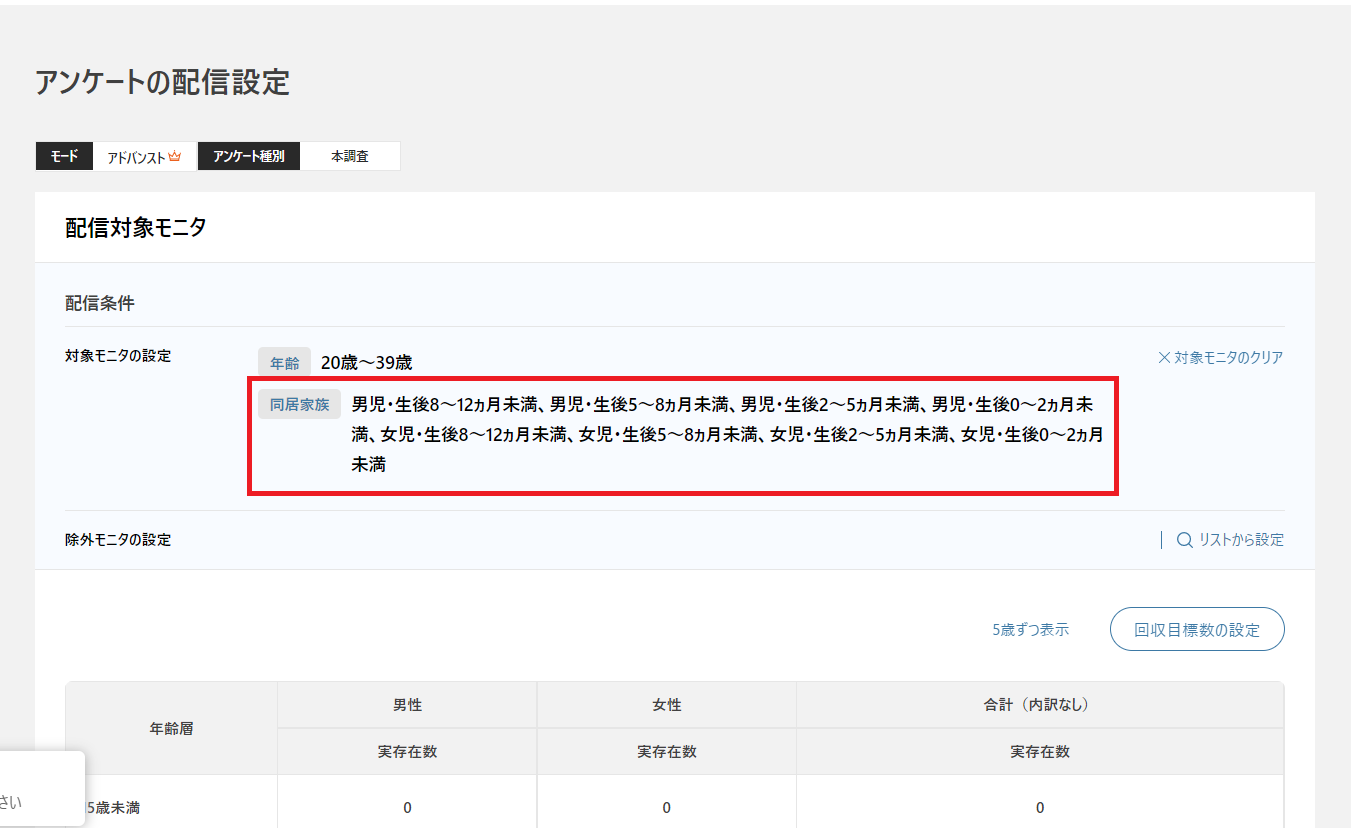Click the magnifier icon in リストから設定
1351x828 pixels.
click(x=1184, y=540)
